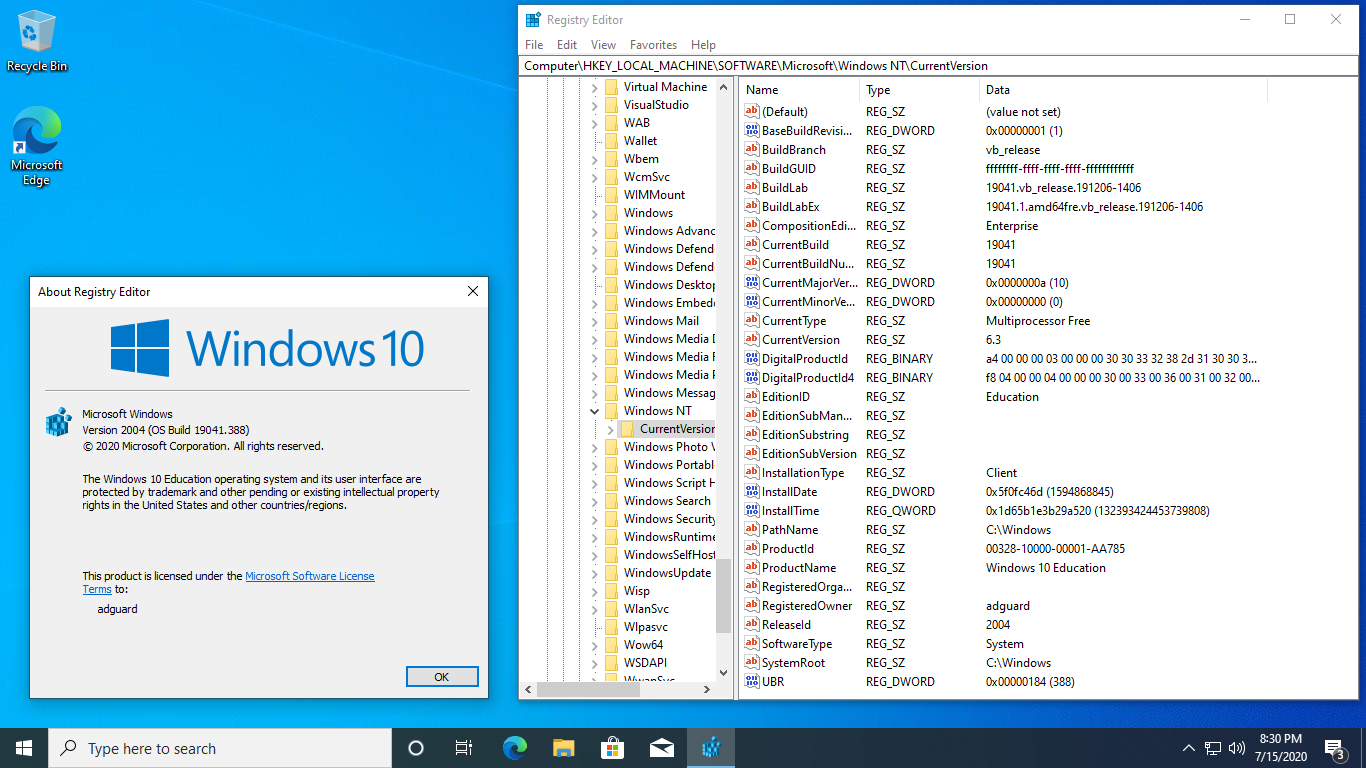Open Cortana circle icon on taskbar
Viewport: 1366px width, 768px height.
416,748
